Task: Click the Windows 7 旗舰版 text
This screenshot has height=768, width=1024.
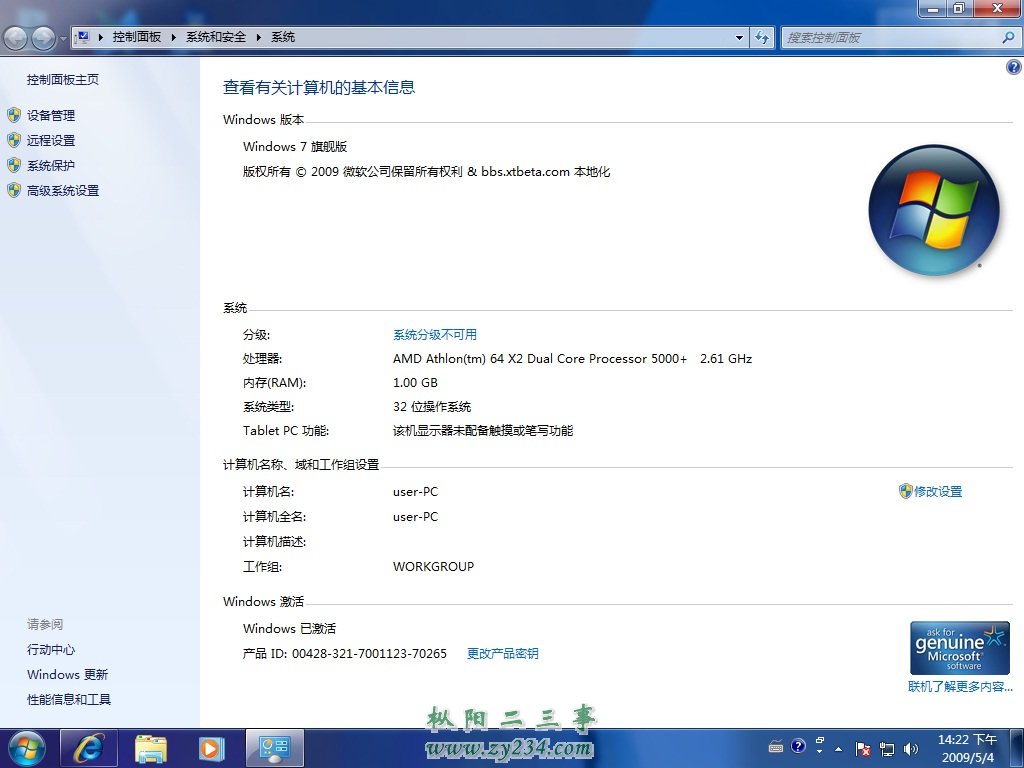Action: [295, 146]
